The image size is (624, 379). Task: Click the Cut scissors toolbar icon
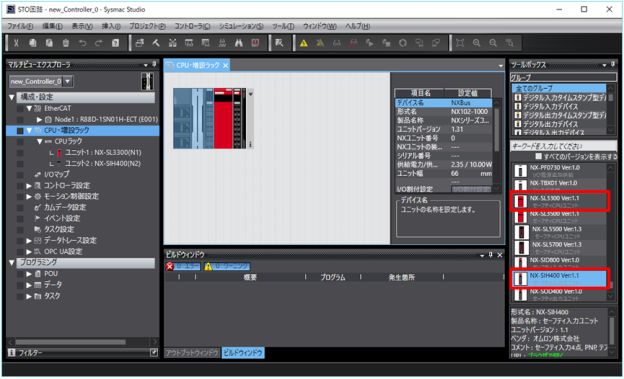pos(16,43)
